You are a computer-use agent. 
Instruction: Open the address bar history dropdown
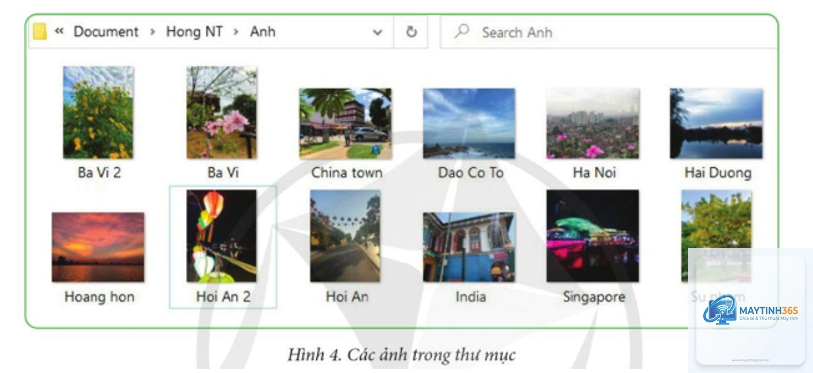point(377,32)
